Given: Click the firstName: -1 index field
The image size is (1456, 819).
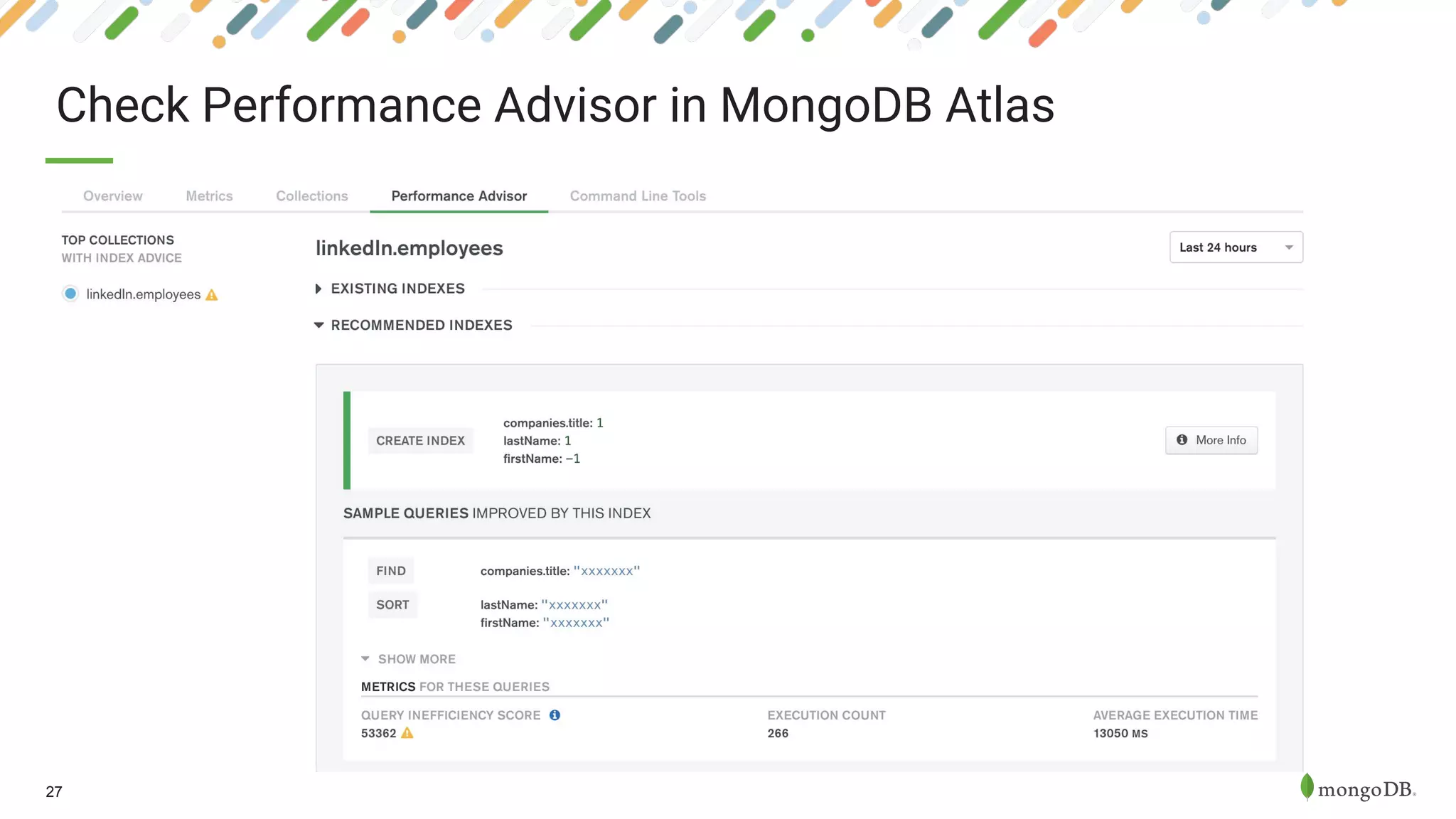Looking at the screenshot, I should [542, 459].
